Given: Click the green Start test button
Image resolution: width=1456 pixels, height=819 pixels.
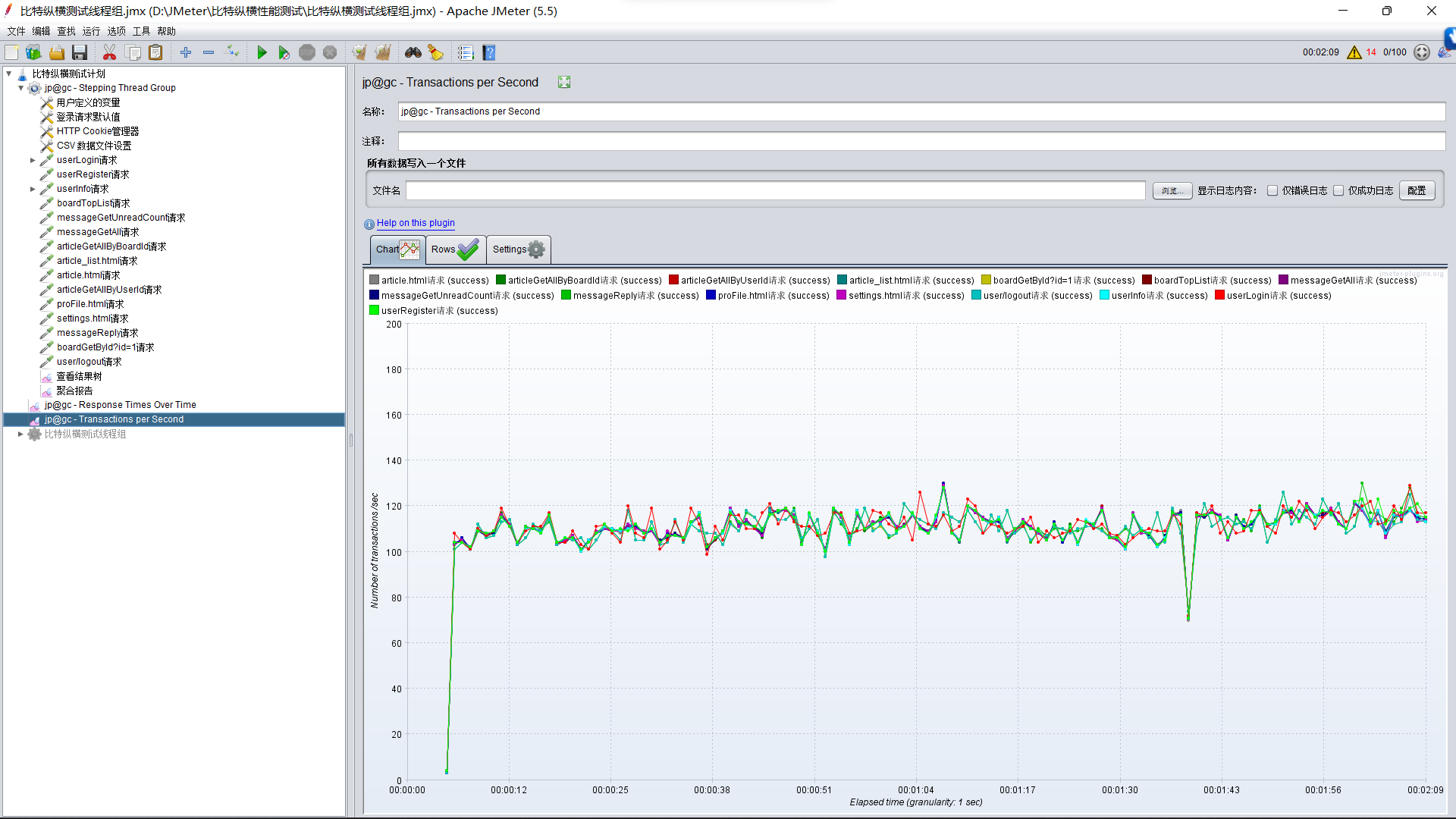Looking at the screenshot, I should pos(262,52).
